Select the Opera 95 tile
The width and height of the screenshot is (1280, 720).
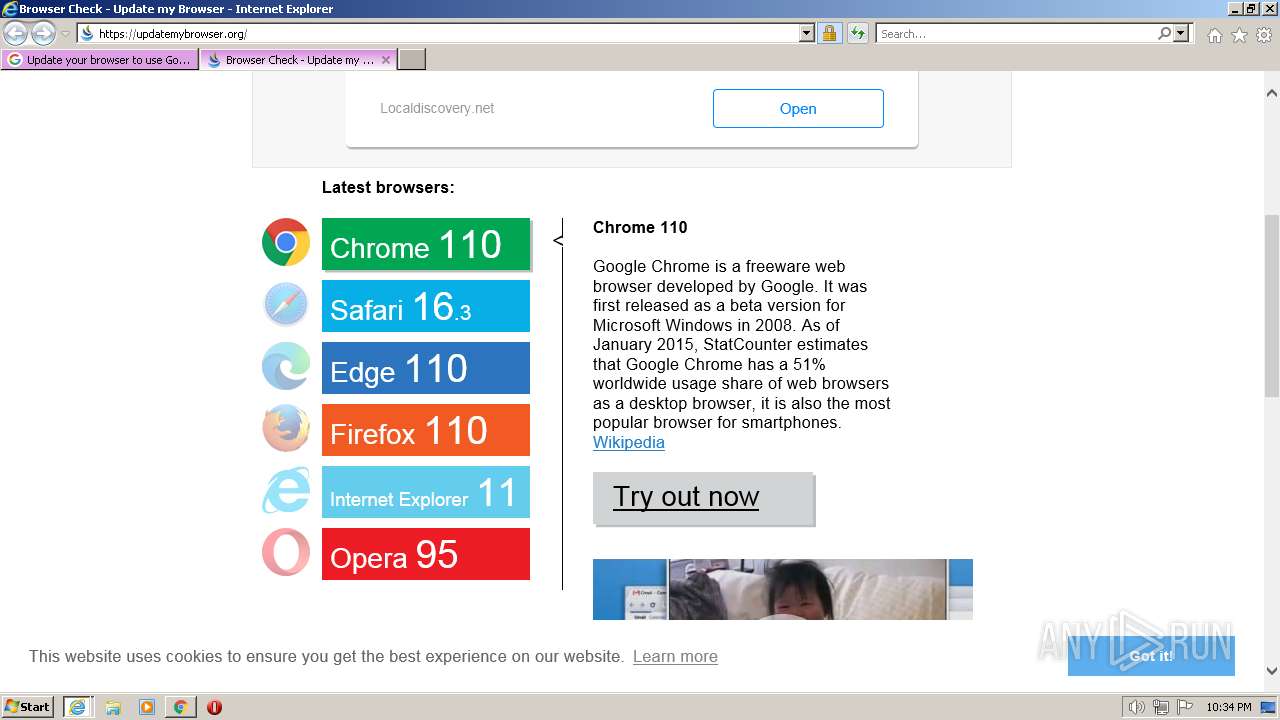point(426,554)
